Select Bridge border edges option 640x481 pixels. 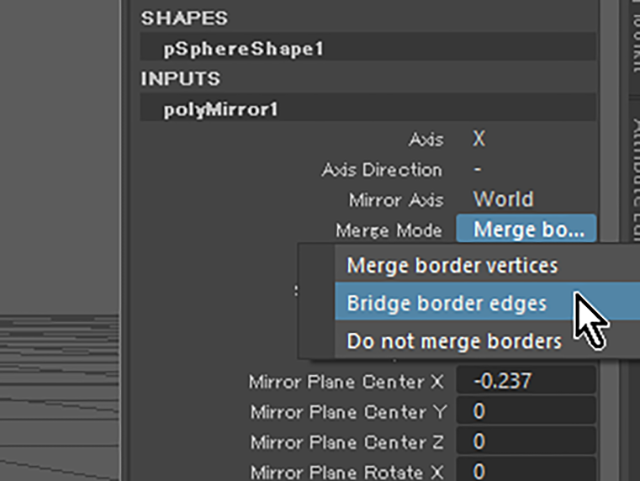pos(446,304)
